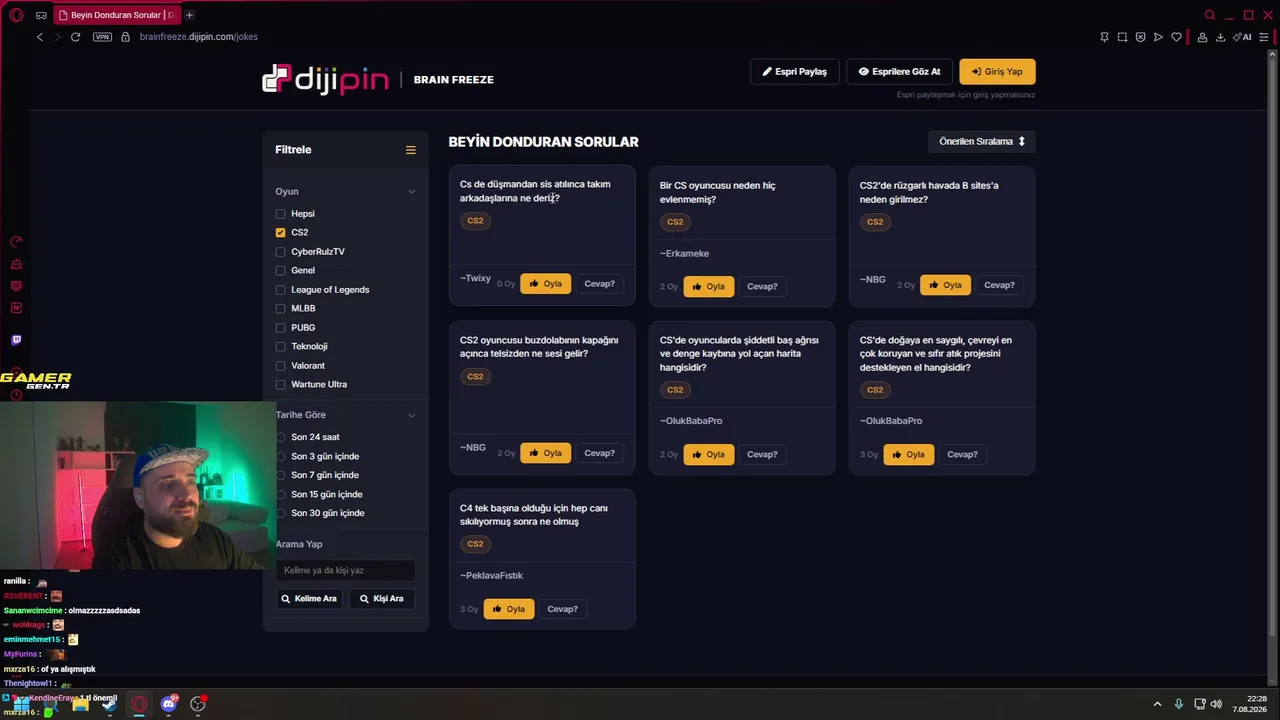
Task: Check the MLBB filter box
Action: tap(280, 309)
